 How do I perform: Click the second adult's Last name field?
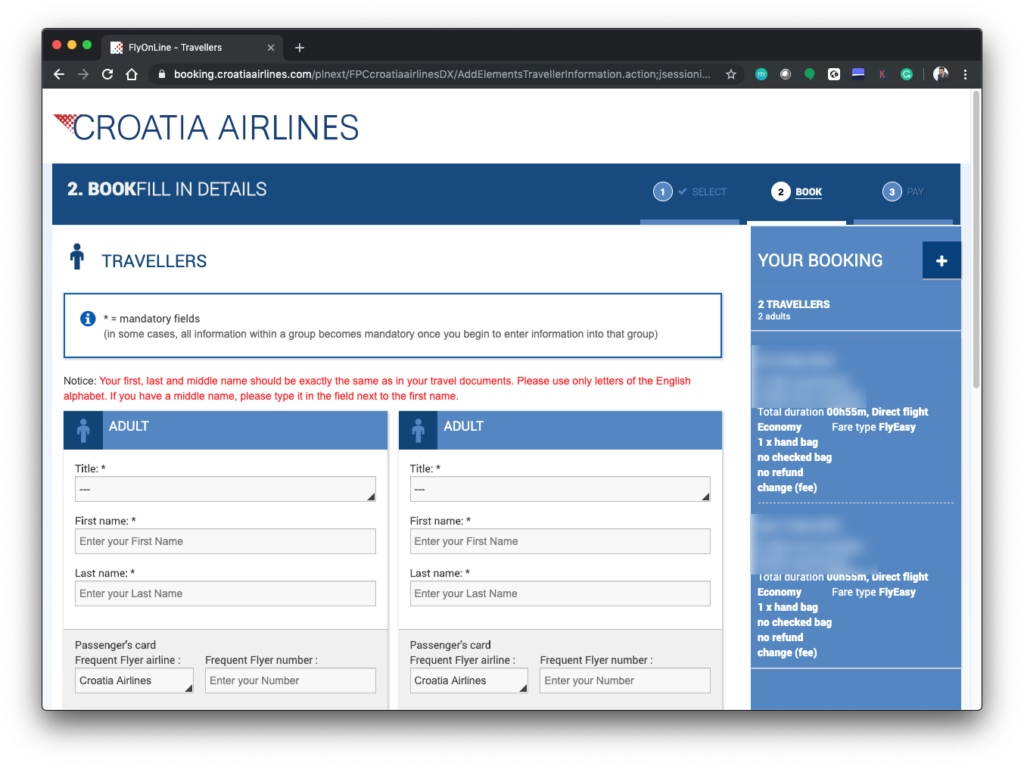coord(560,593)
